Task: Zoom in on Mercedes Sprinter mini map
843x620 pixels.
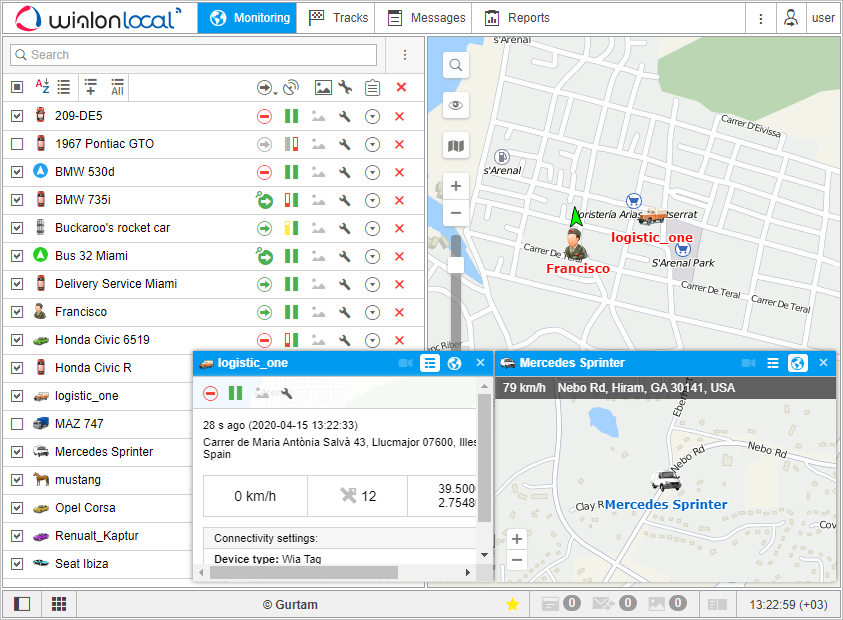Action: pyautogui.click(x=517, y=539)
